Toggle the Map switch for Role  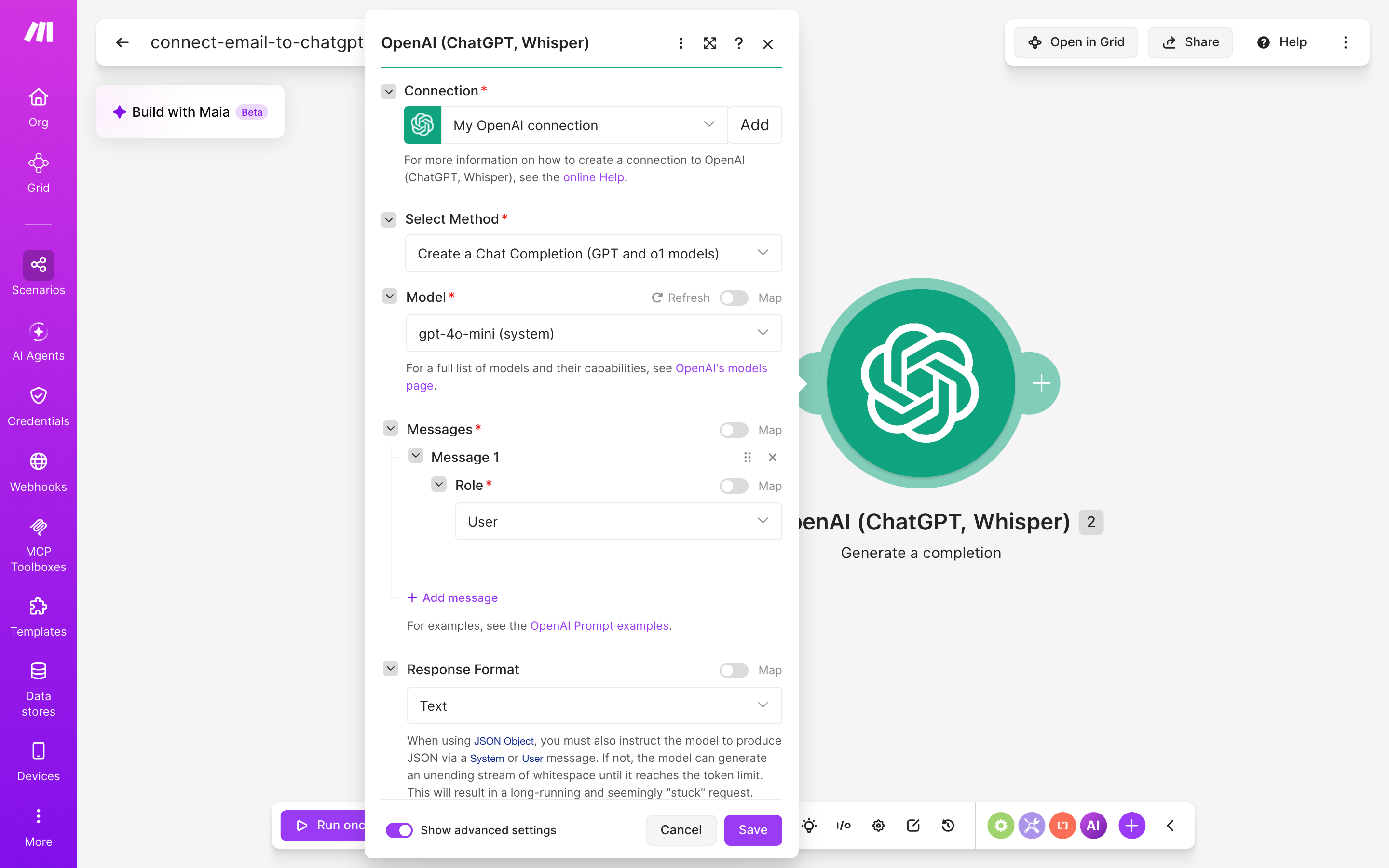(734, 486)
